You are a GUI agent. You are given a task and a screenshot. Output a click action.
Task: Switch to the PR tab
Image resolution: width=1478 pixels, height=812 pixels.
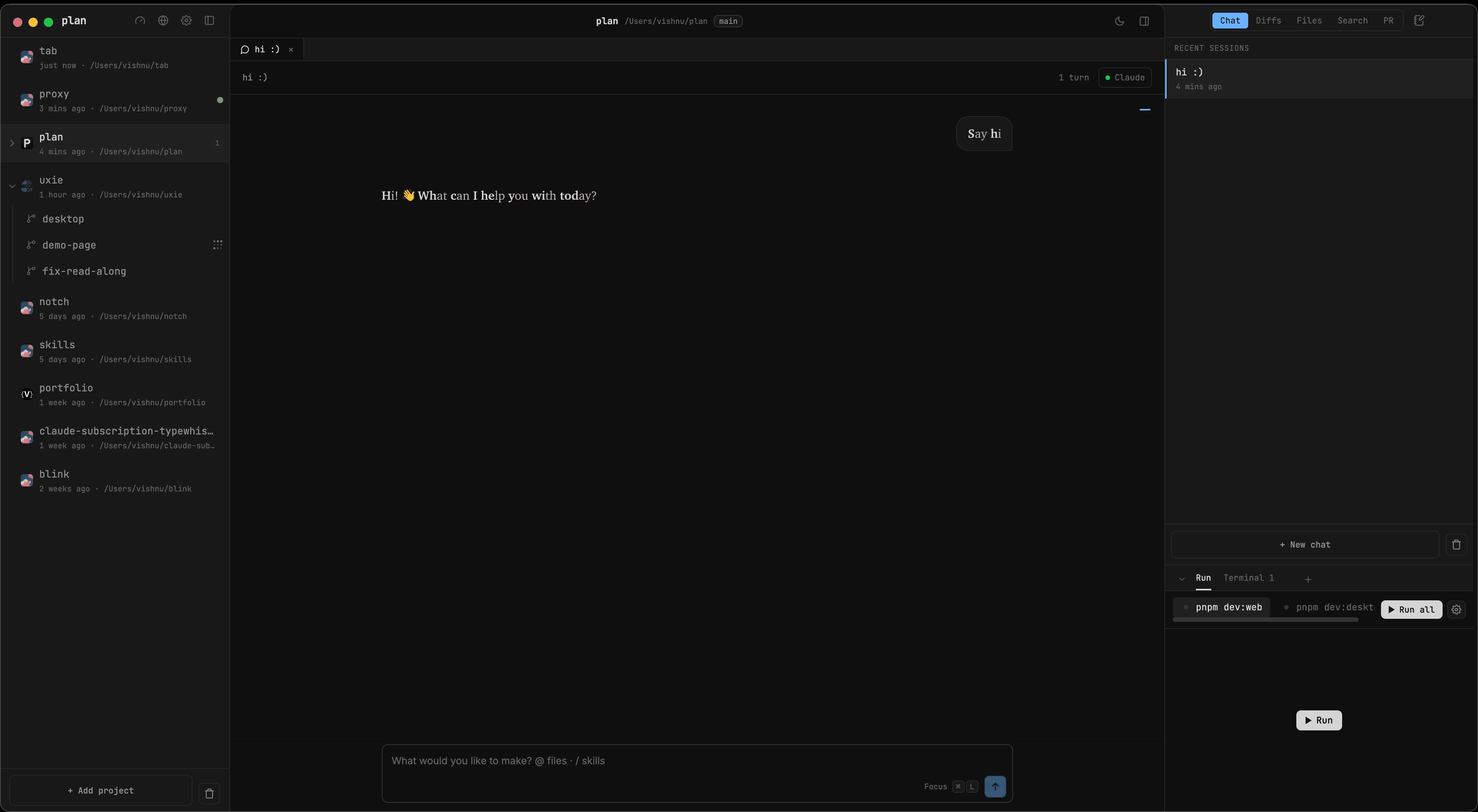click(x=1388, y=21)
